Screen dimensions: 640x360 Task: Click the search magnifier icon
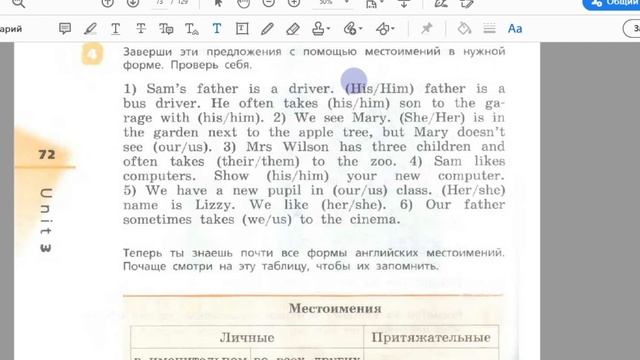coord(18,3)
